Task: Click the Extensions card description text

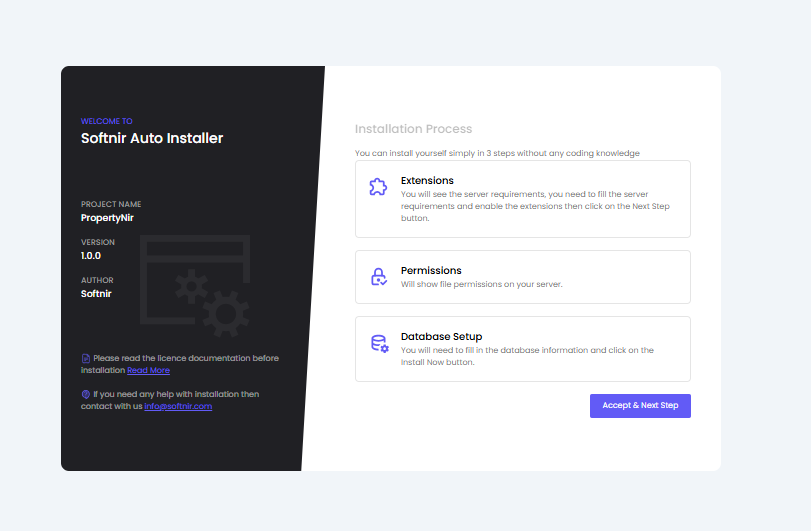Action: click(535, 205)
